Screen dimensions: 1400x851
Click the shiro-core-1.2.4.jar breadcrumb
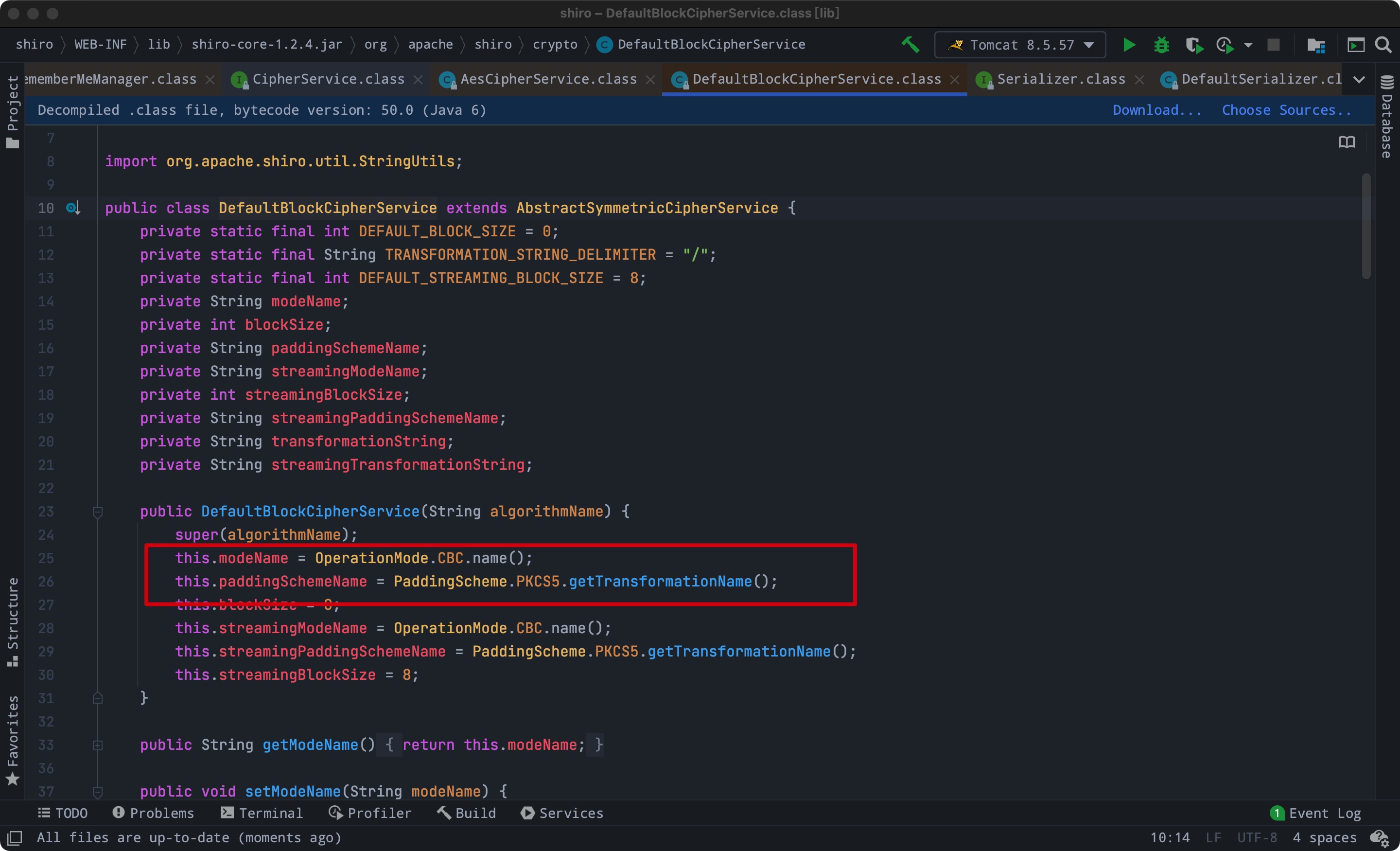point(266,44)
